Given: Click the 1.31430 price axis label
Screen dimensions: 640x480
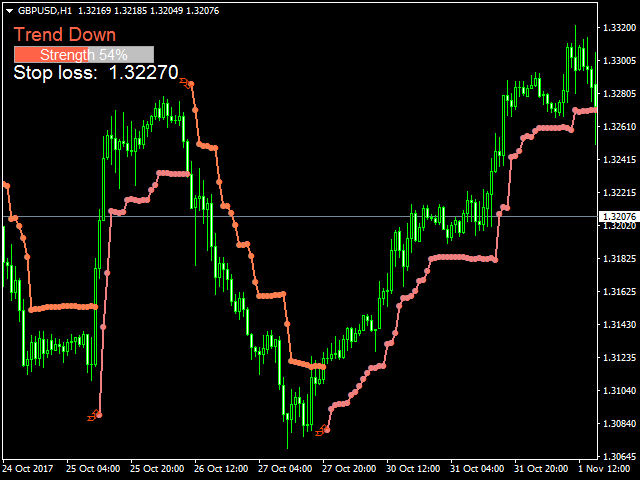Looking at the screenshot, I should (619, 324).
